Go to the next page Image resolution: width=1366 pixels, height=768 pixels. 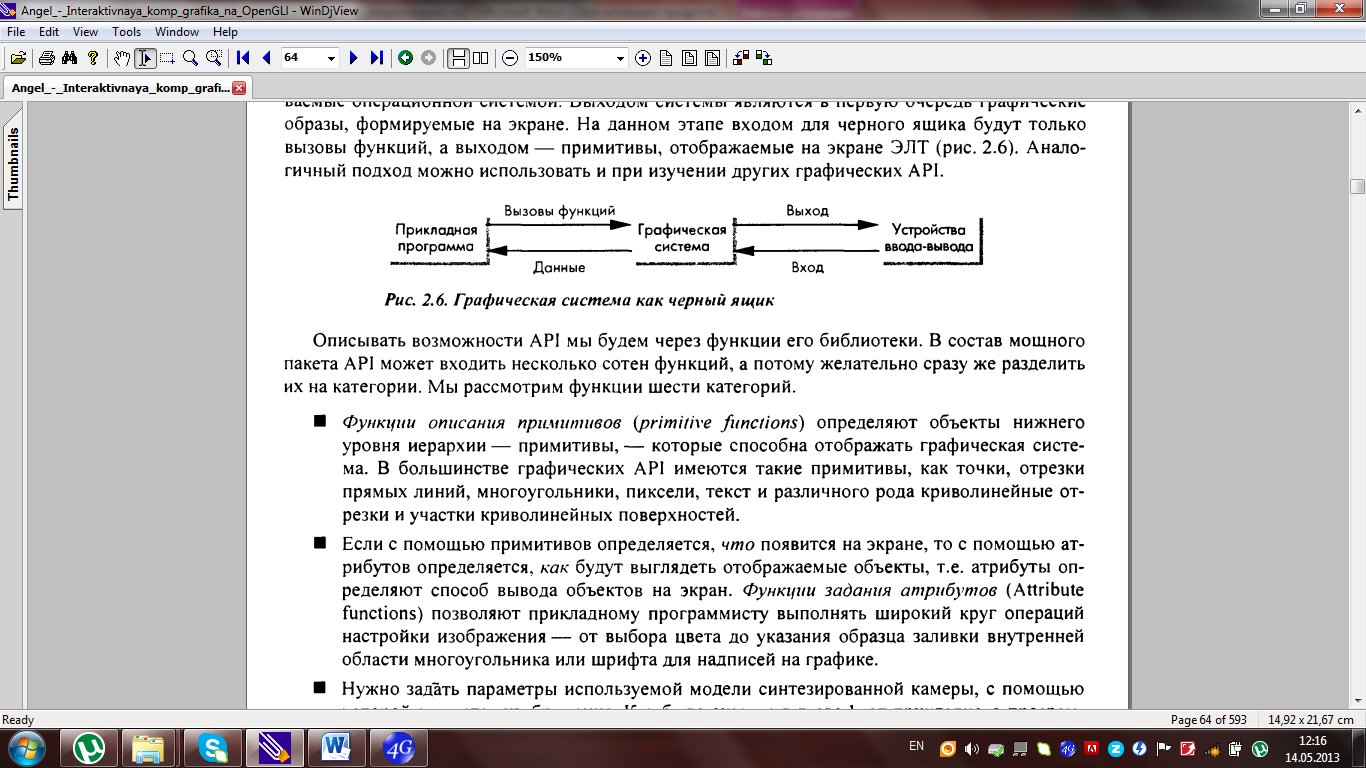[x=353, y=58]
